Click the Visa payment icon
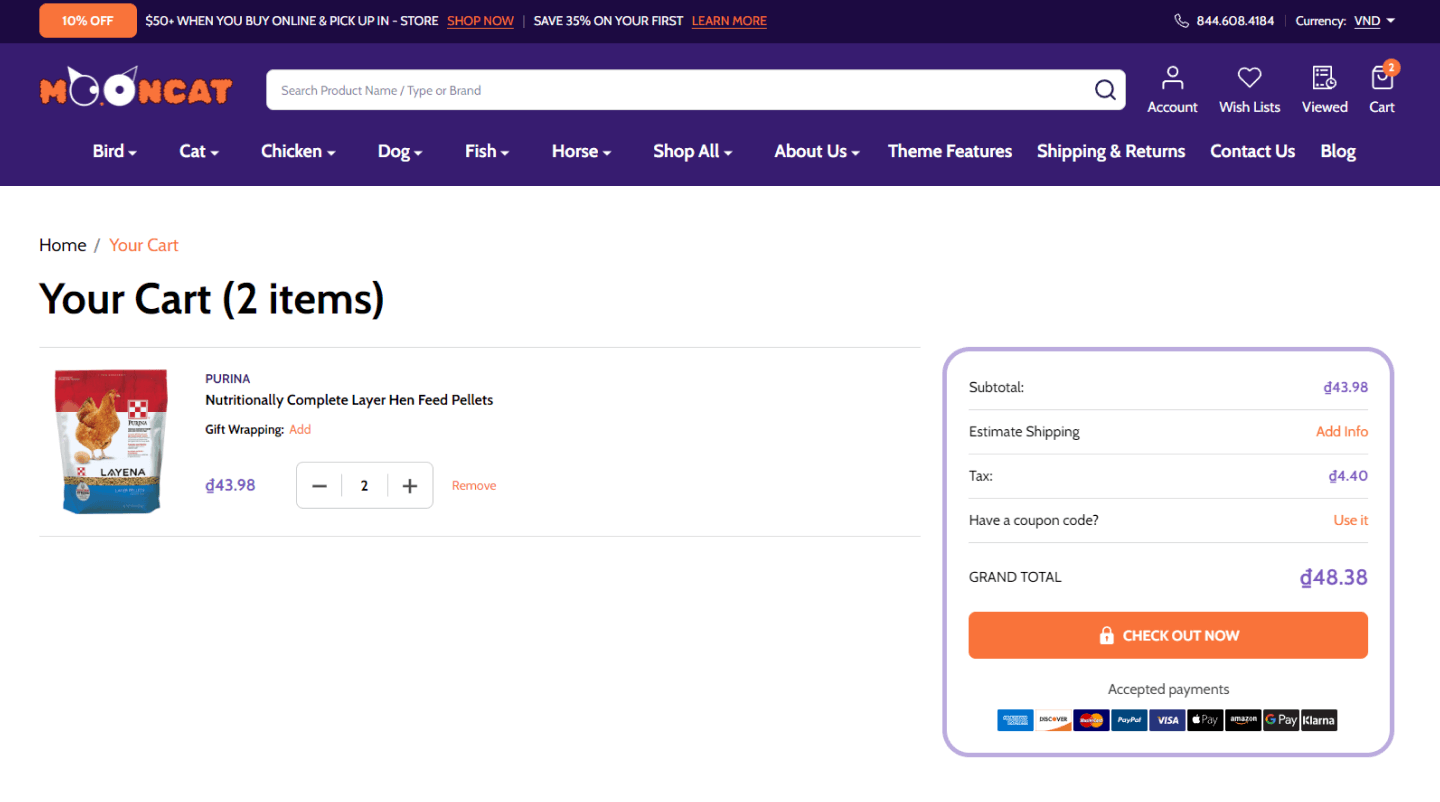The height and width of the screenshot is (802, 1440). [1167, 719]
